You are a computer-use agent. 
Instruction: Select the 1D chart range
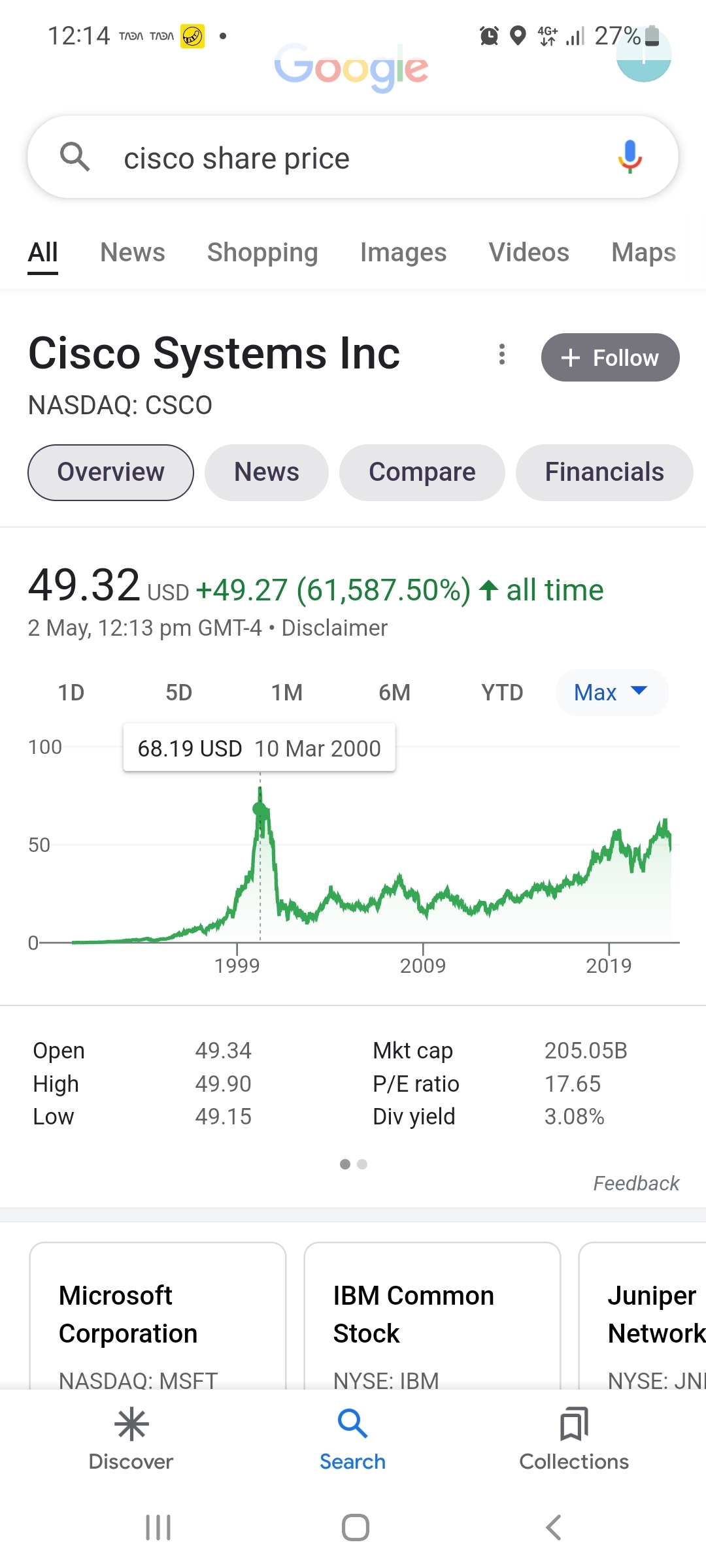[71, 693]
